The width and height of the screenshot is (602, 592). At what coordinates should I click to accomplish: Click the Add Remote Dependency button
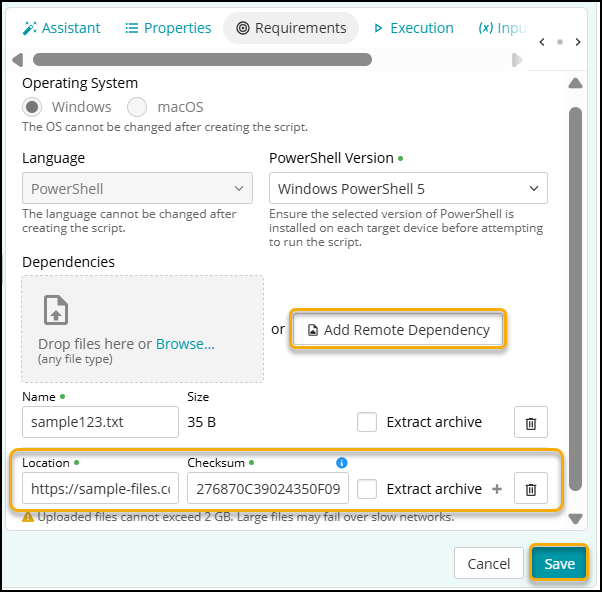[x=398, y=329]
